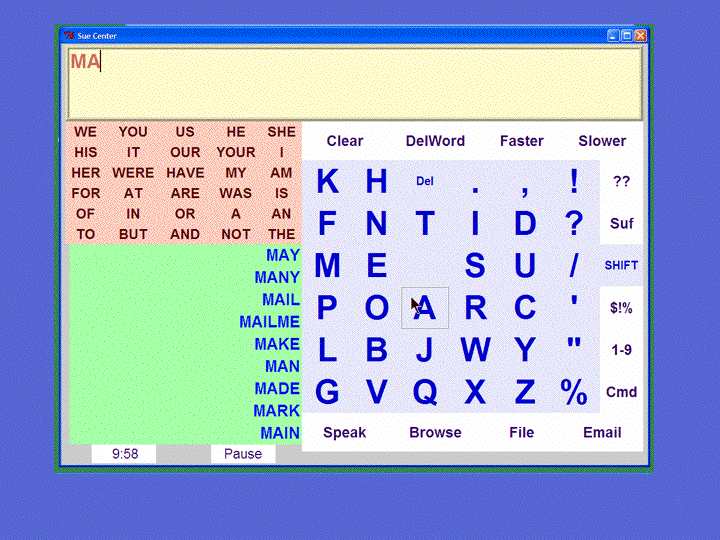Toggle the Pause button
The width and height of the screenshot is (720, 540).
243,454
